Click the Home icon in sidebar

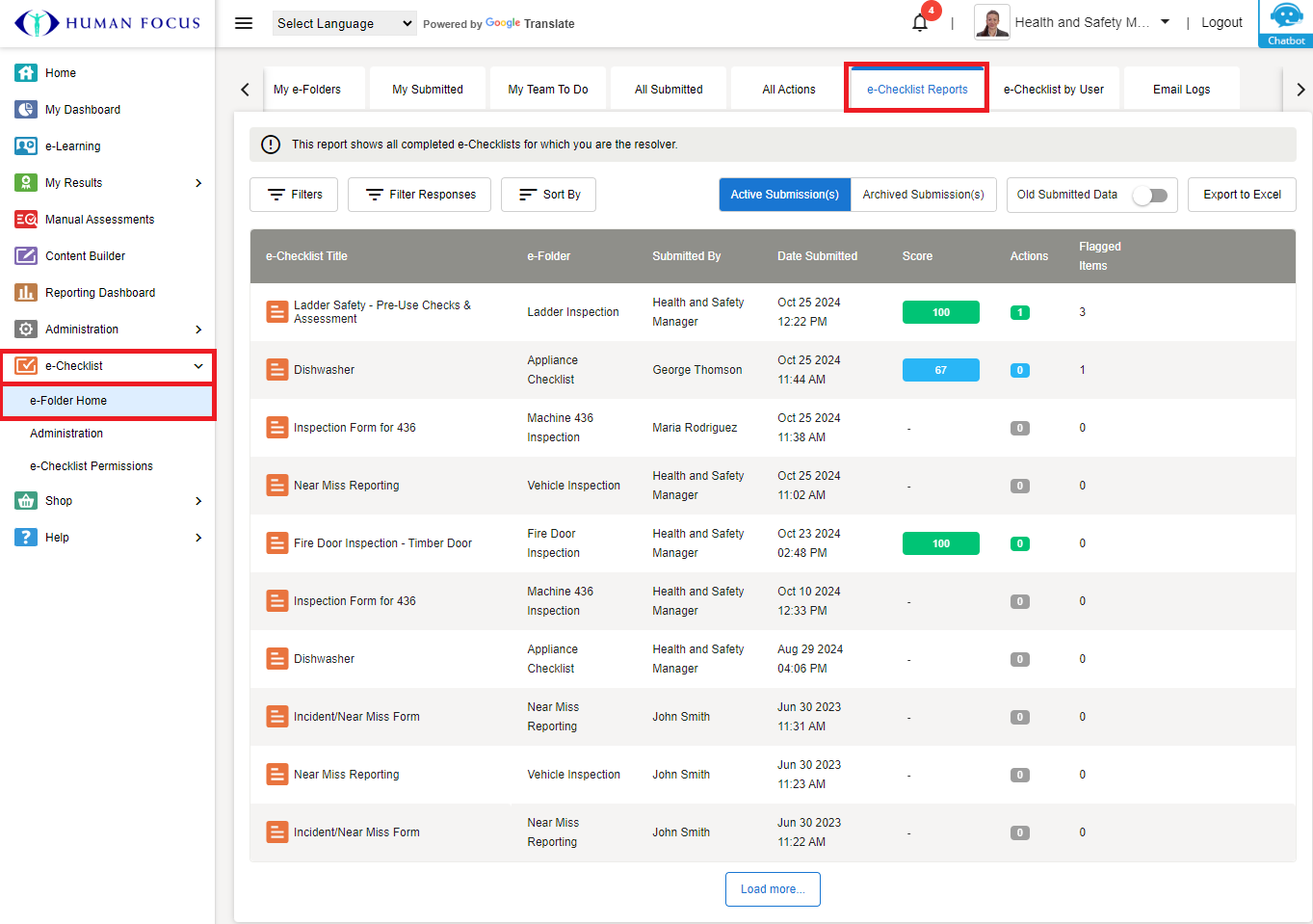click(26, 73)
